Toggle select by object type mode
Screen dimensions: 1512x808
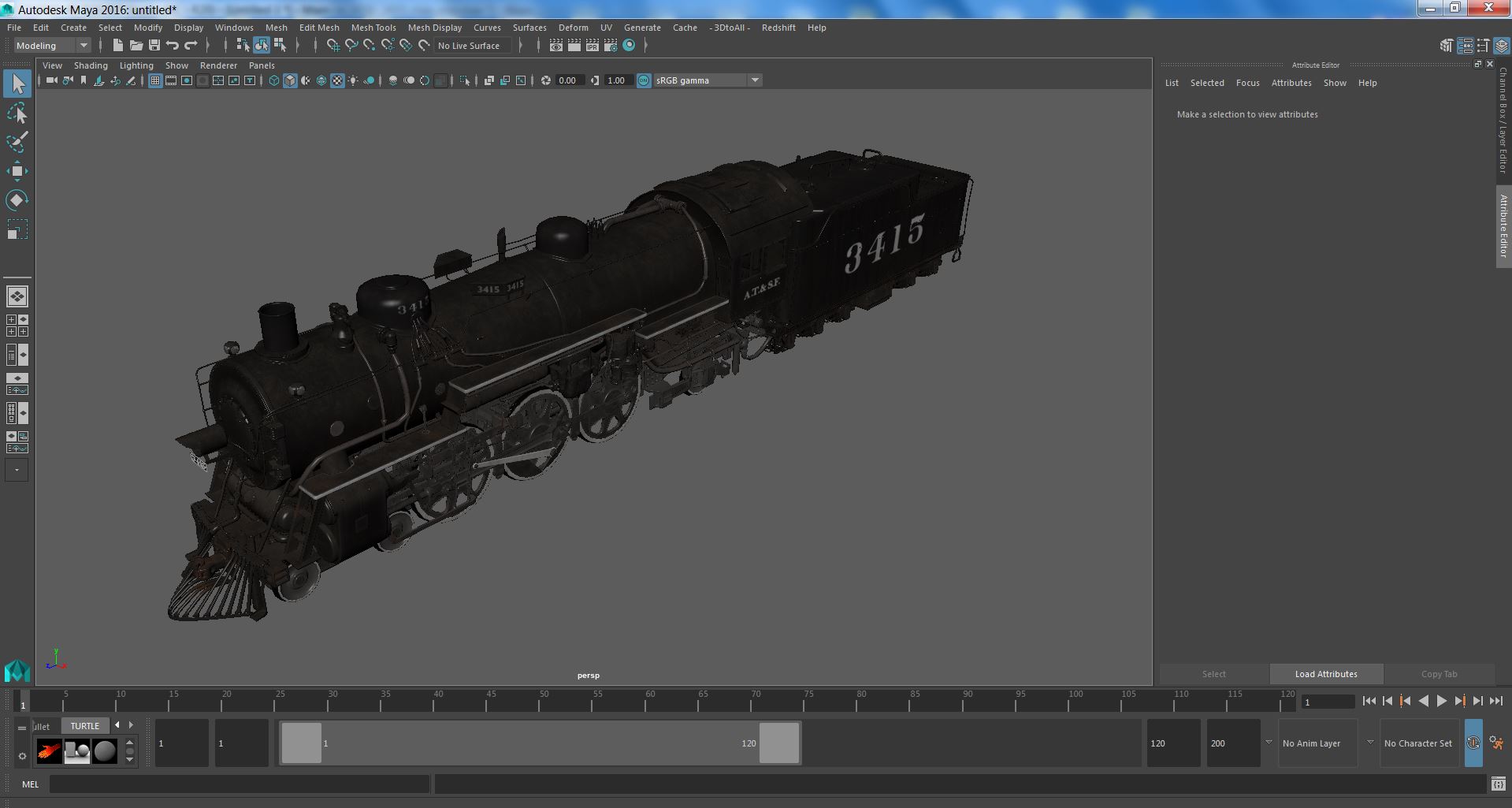[262, 45]
